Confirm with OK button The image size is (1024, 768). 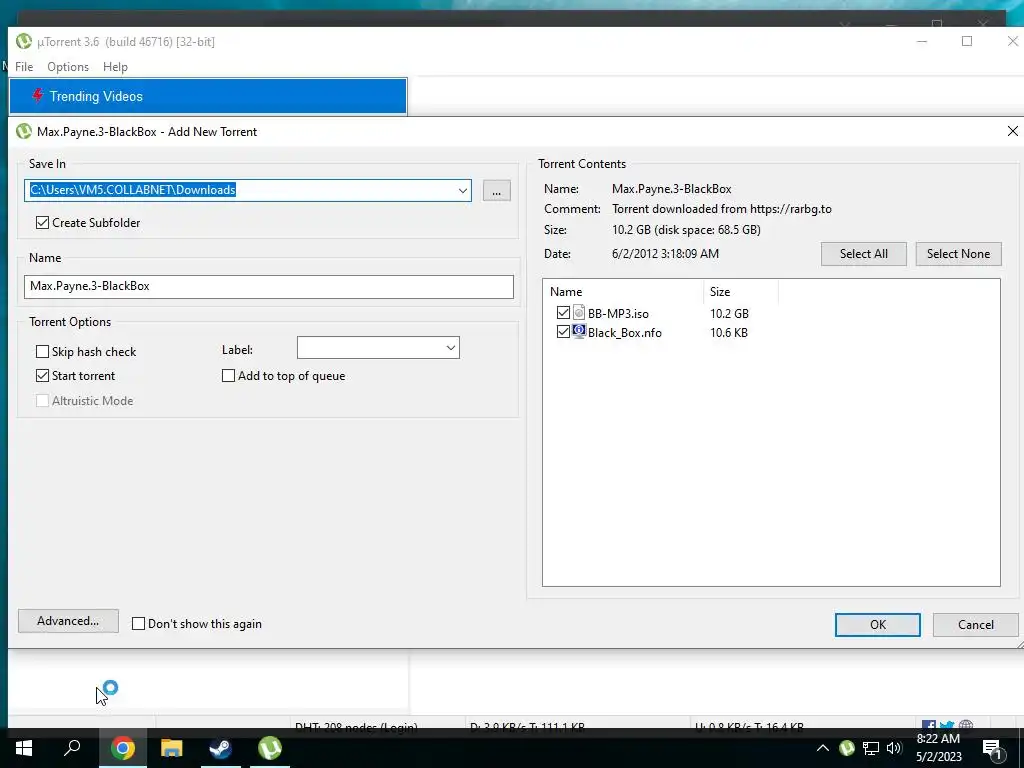(878, 625)
